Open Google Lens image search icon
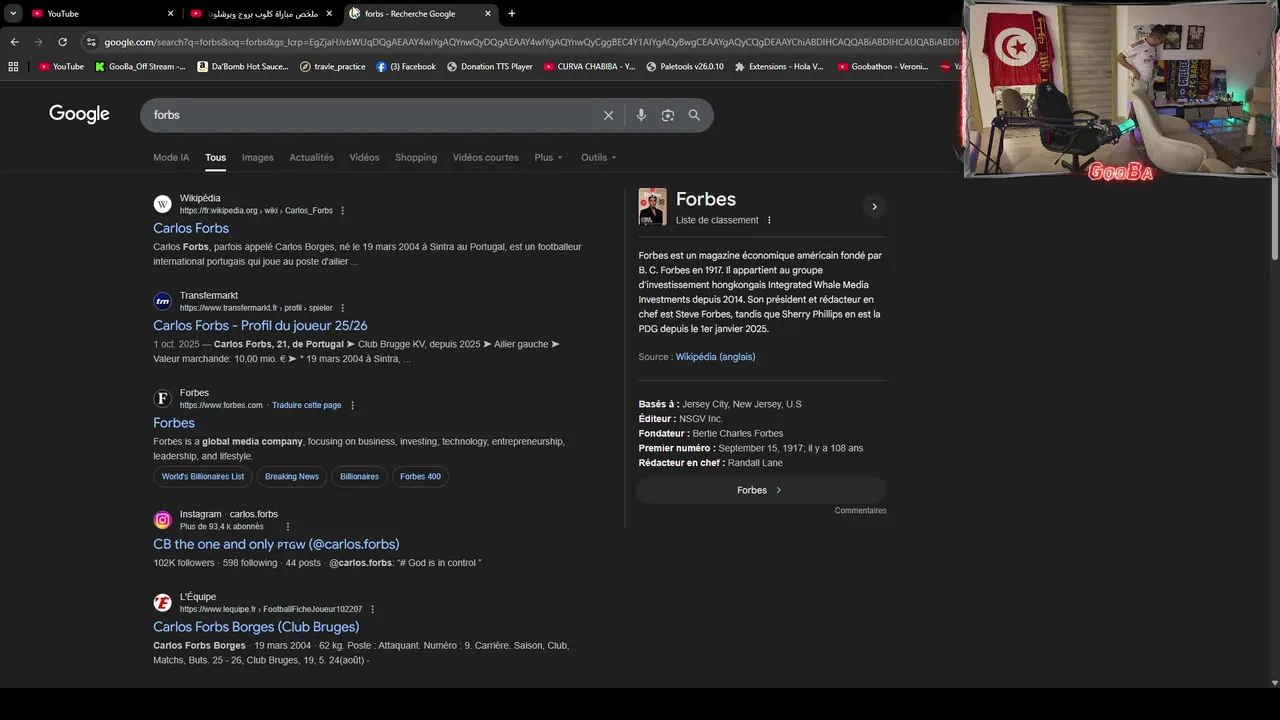Screen dimensions: 1280x720 point(668,115)
